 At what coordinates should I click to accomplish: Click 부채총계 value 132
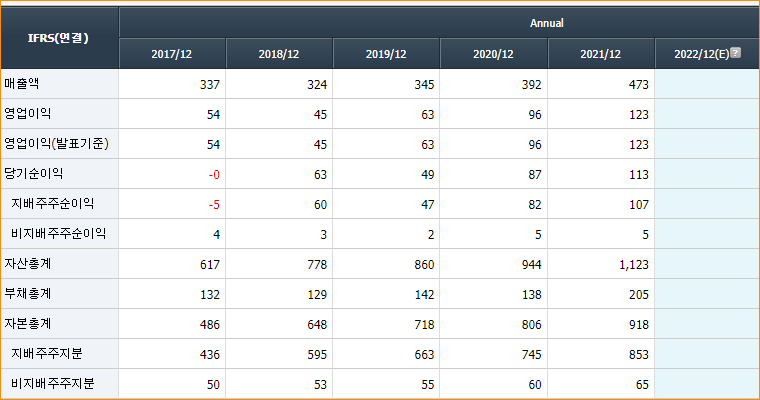pos(210,295)
